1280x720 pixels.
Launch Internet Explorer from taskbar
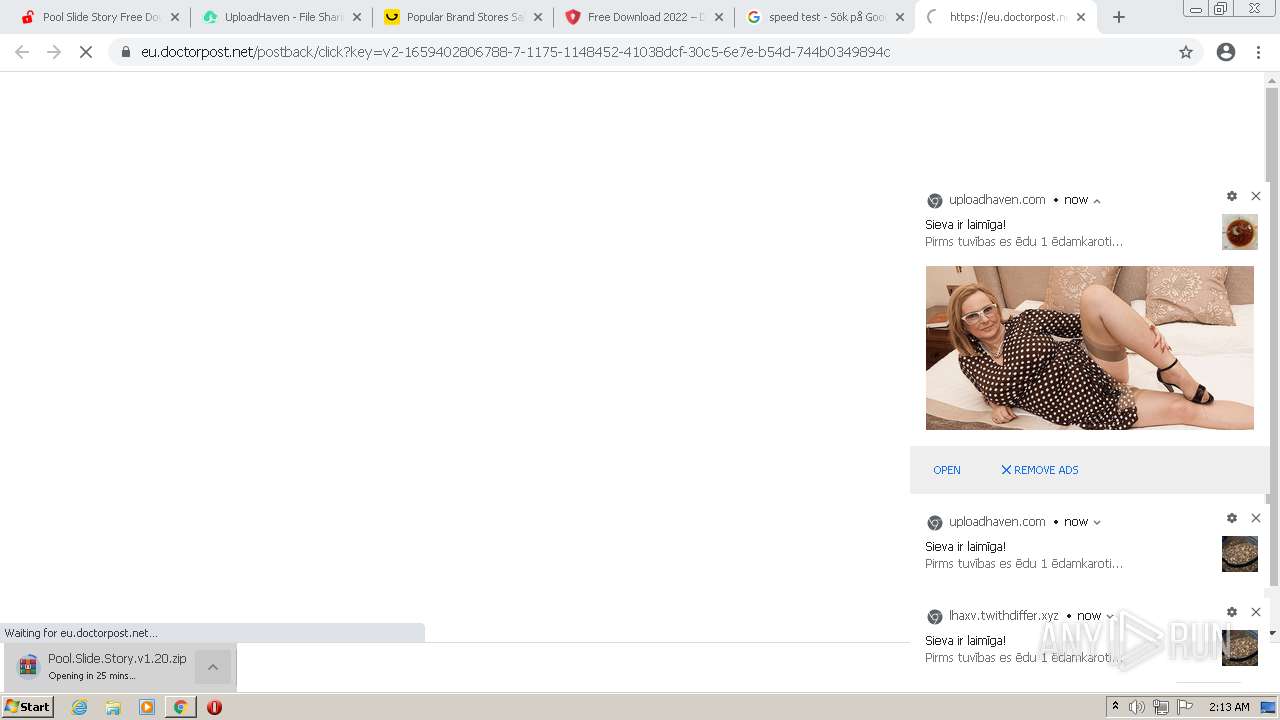pos(80,707)
